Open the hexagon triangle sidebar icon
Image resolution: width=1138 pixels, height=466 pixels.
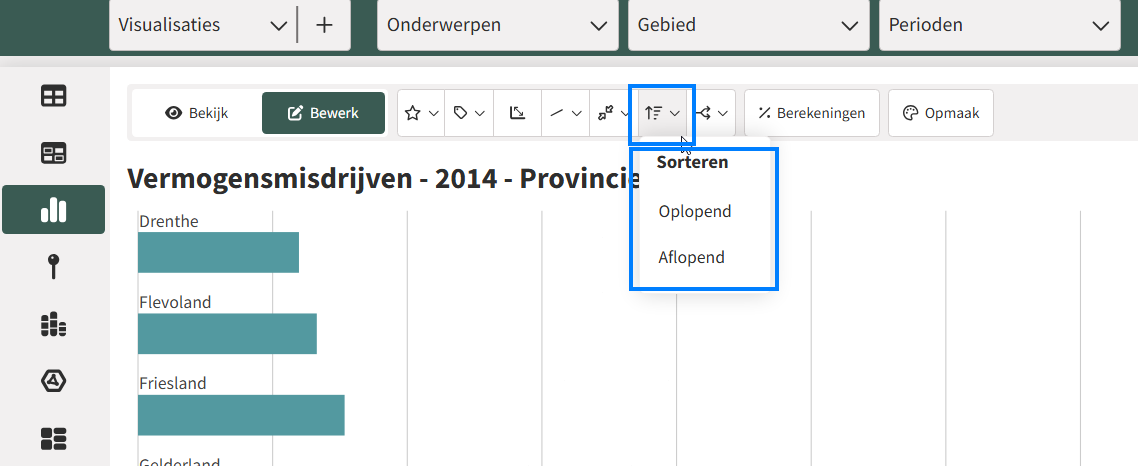54,380
